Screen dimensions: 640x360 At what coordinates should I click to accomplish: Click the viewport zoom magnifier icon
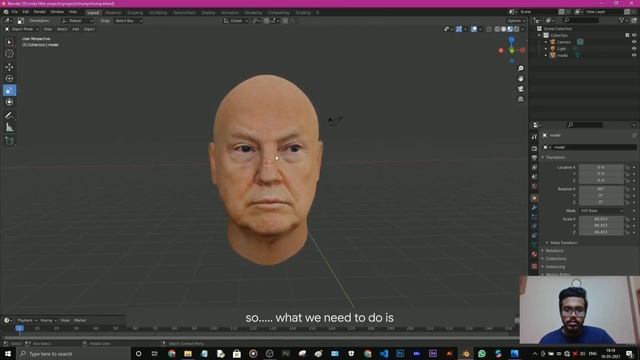click(520, 69)
